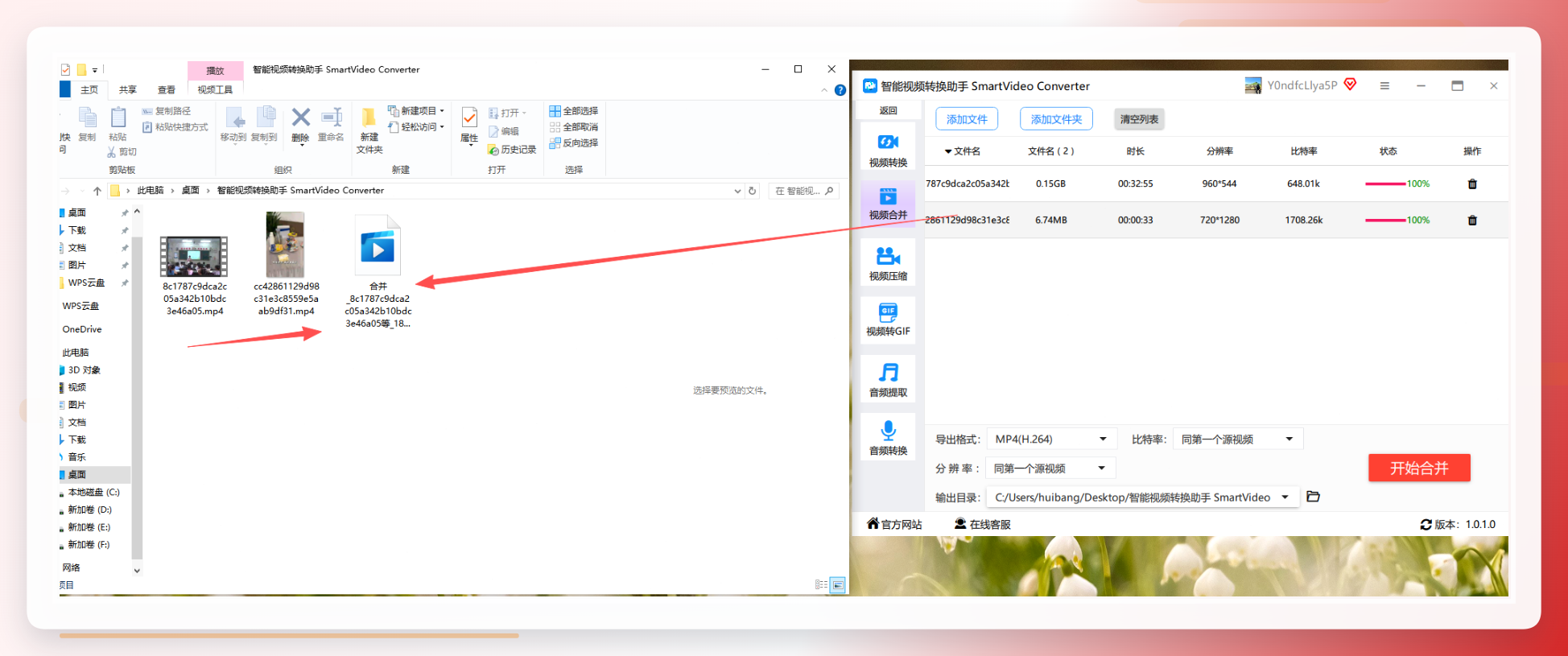The image size is (1568, 656).
Task: Select 网络 in the navigation tree
Action: (x=72, y=567)
